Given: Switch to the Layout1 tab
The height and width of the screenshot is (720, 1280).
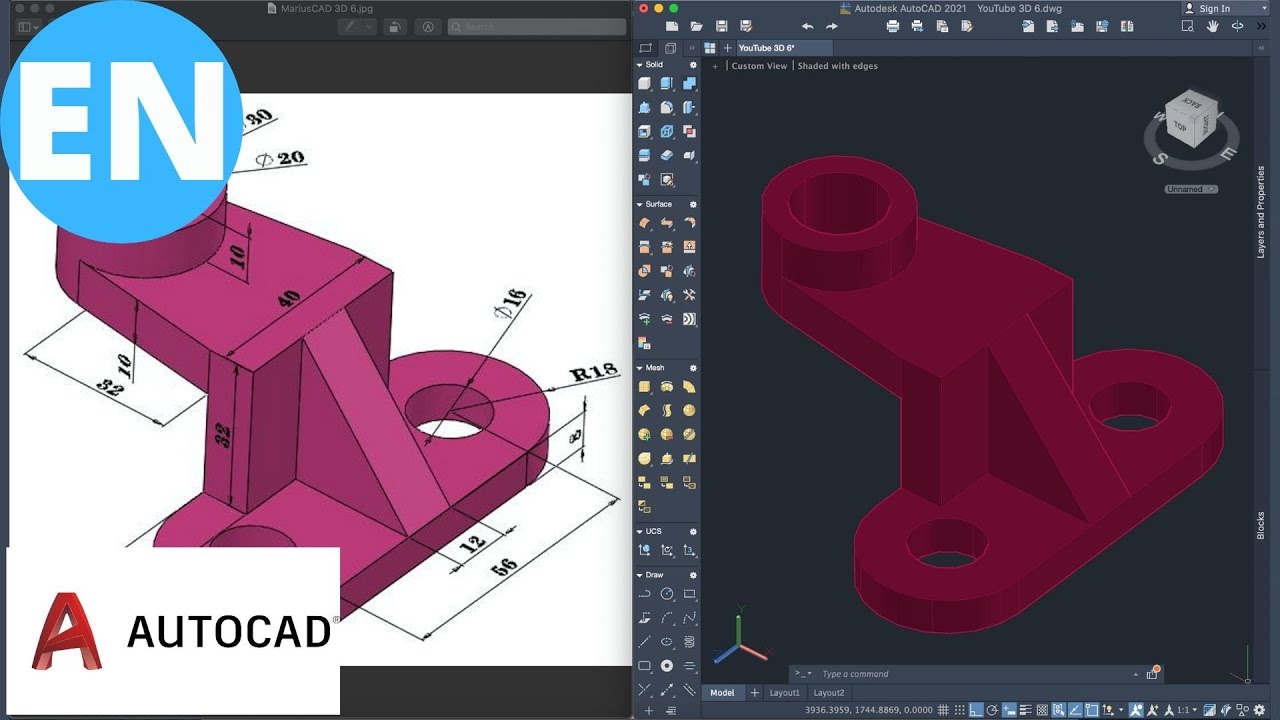Looking at the screenshot, I should click(x=784, y=692).
